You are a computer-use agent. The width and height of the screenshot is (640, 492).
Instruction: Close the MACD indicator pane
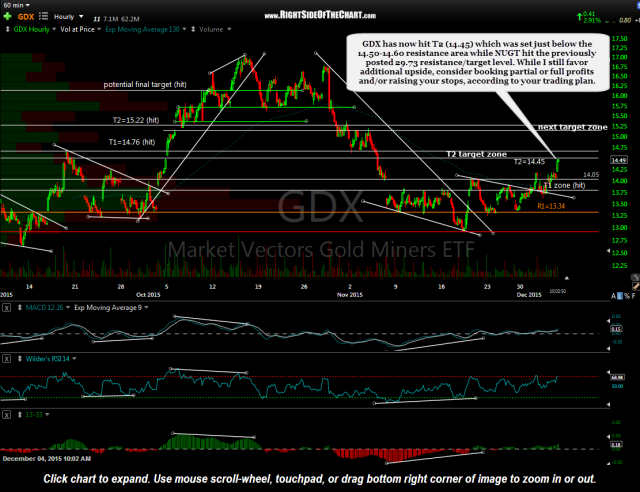(x=7, y=307)
